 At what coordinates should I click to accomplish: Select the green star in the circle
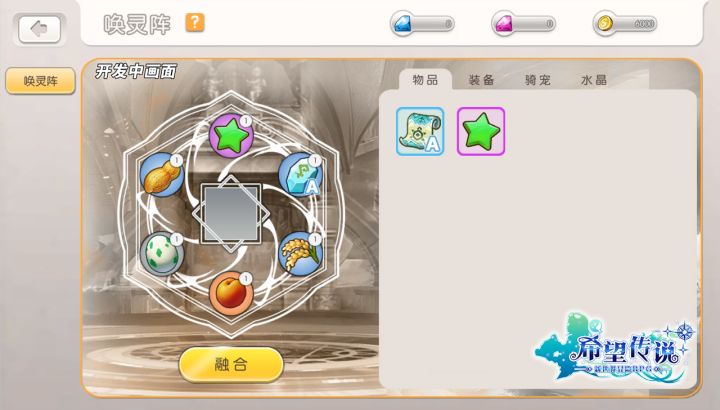(231, 136)
